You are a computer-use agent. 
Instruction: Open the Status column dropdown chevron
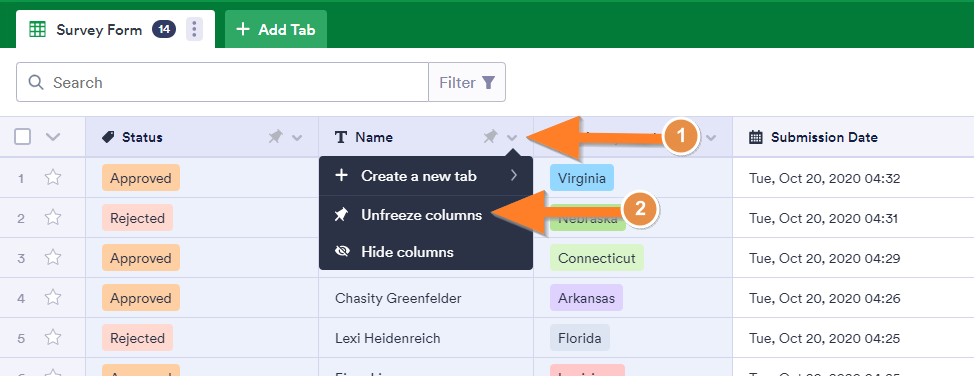297,137
